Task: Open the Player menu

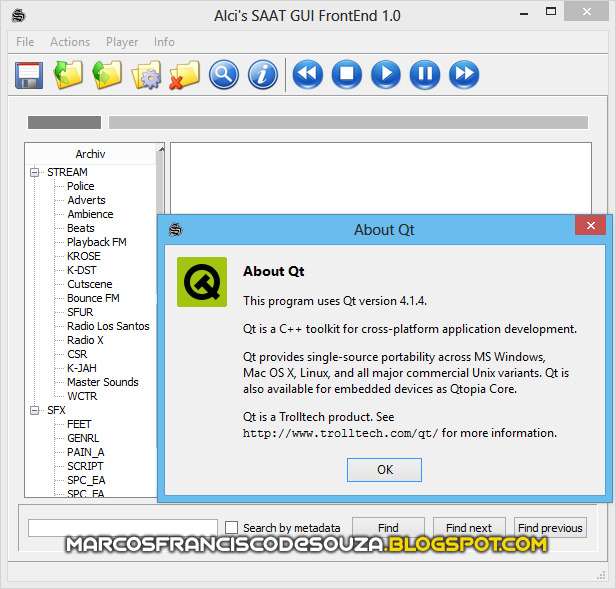Action: tap(122, 42)
